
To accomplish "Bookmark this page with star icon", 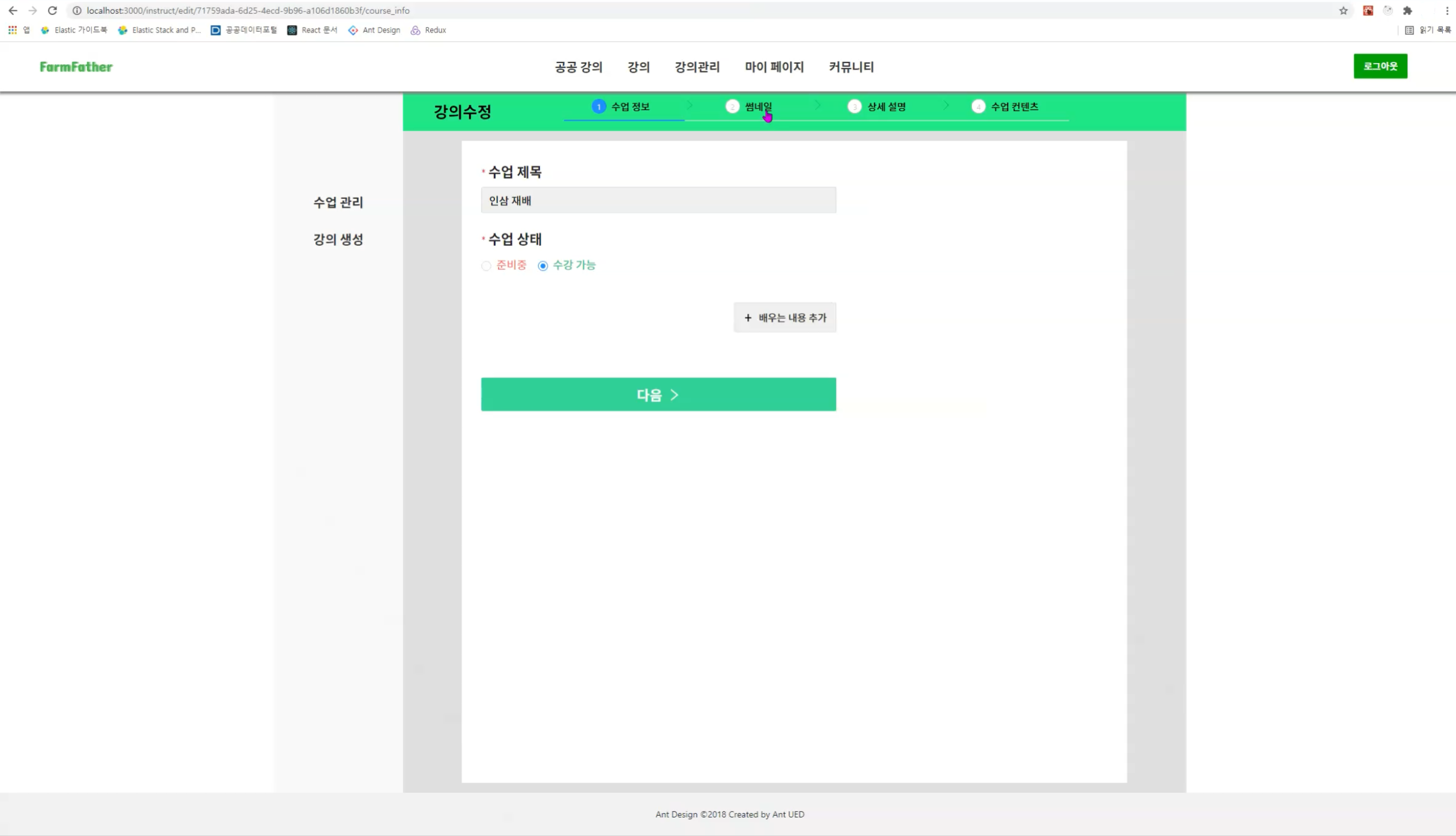I will coord(1343,10).
